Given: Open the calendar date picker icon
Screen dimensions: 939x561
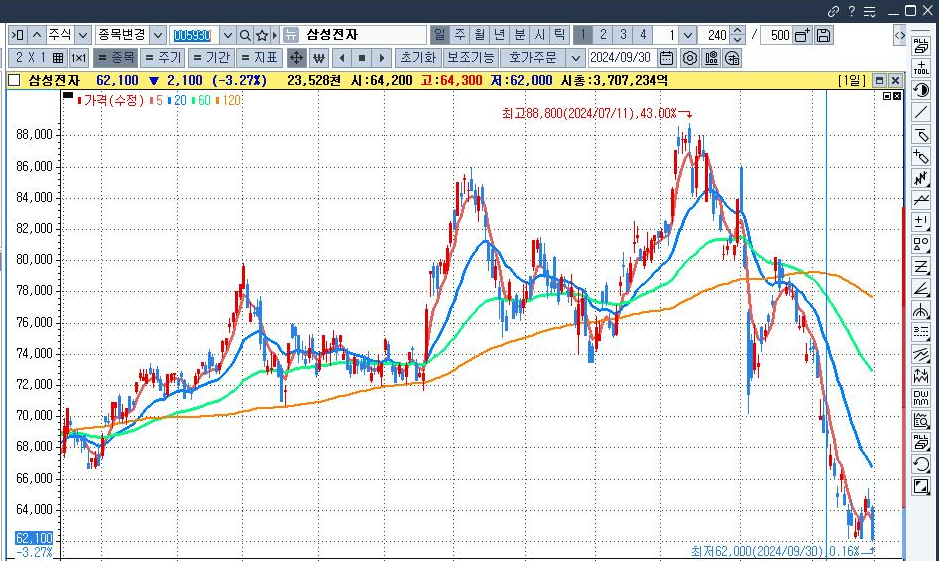Looking at the screenshot, I should [x=666, y=58].
